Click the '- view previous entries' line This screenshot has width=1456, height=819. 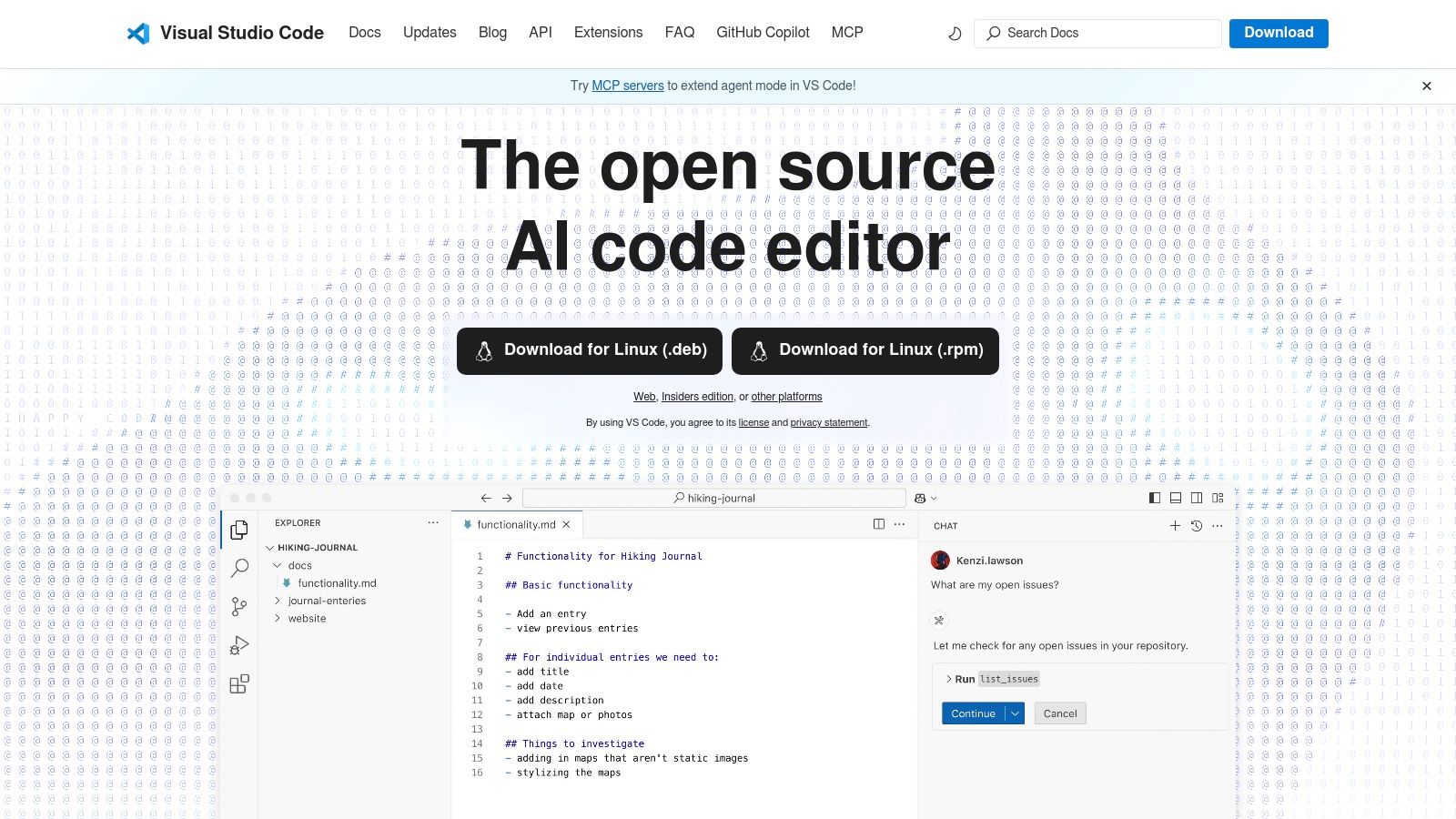tap(571, 628)
